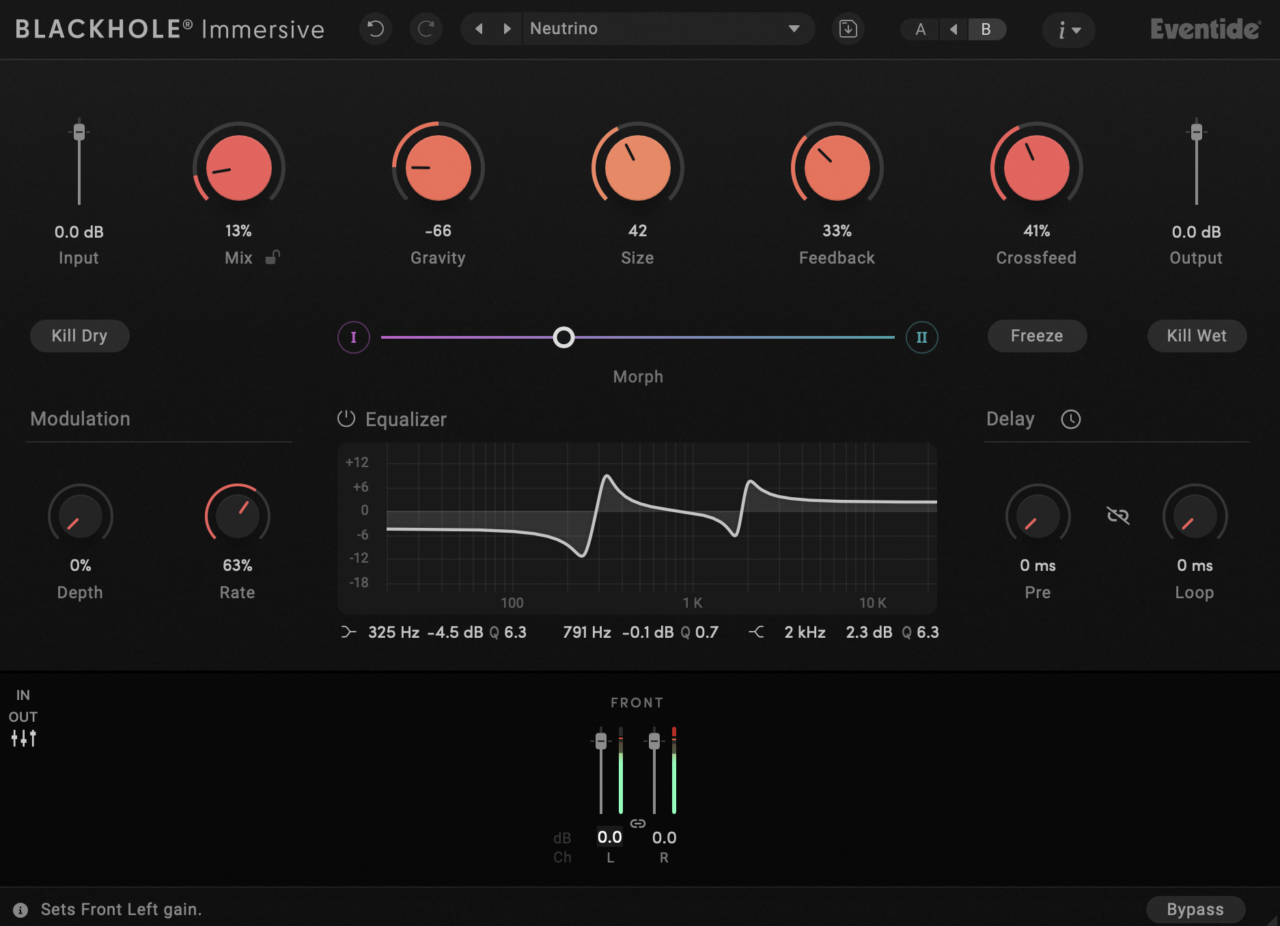Click the -0.1 dB gain value
1280x926 pixels.
tap(648, 632)
